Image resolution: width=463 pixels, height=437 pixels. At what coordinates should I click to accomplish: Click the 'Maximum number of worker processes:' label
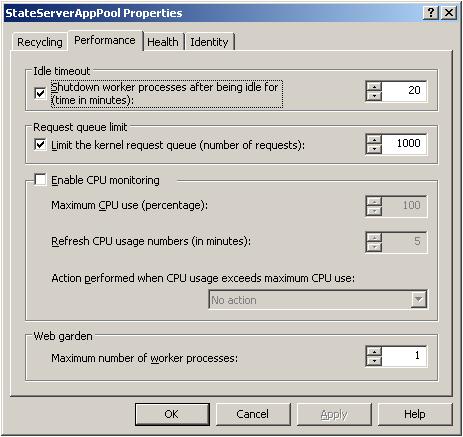point(145,358)
